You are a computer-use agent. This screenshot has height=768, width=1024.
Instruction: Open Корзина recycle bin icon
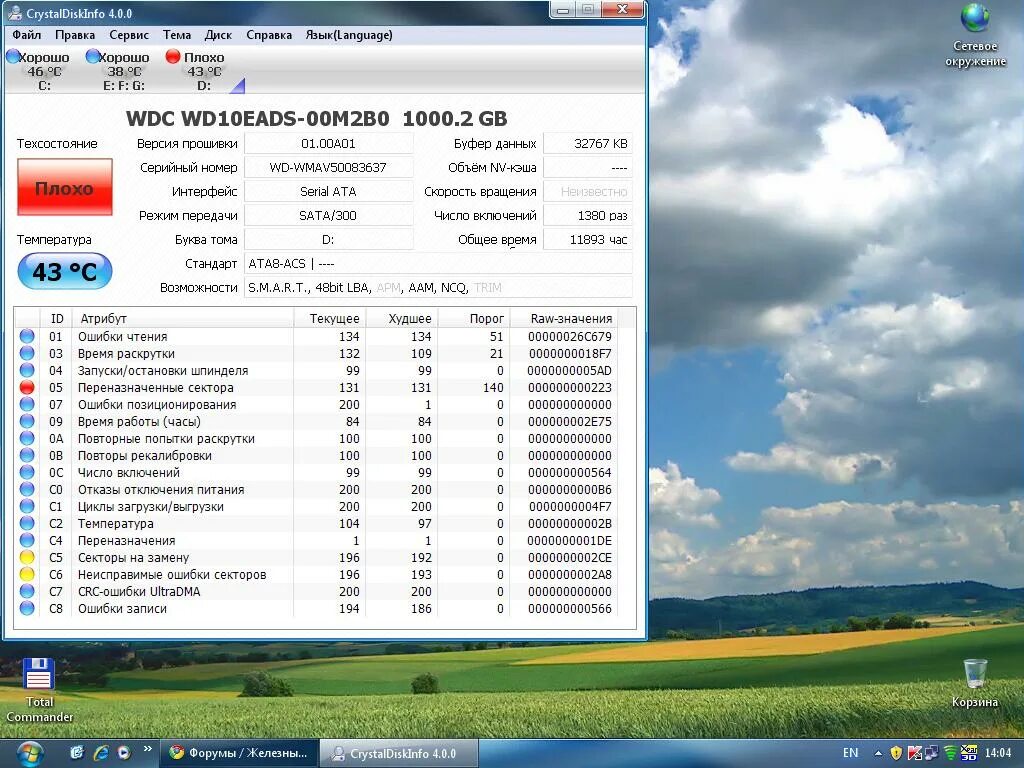(974, 683)
